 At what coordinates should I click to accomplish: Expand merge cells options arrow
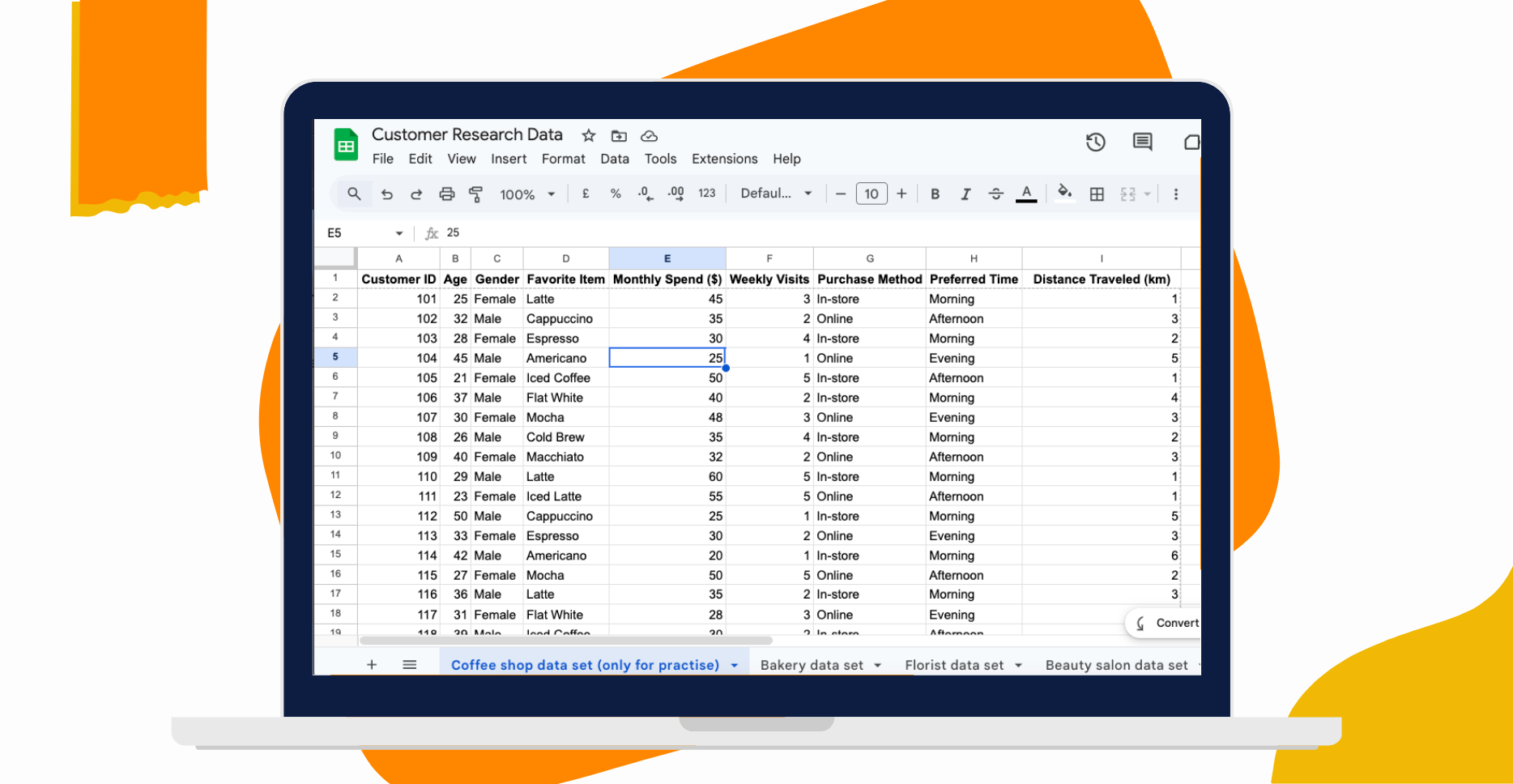coord(1147,194)
